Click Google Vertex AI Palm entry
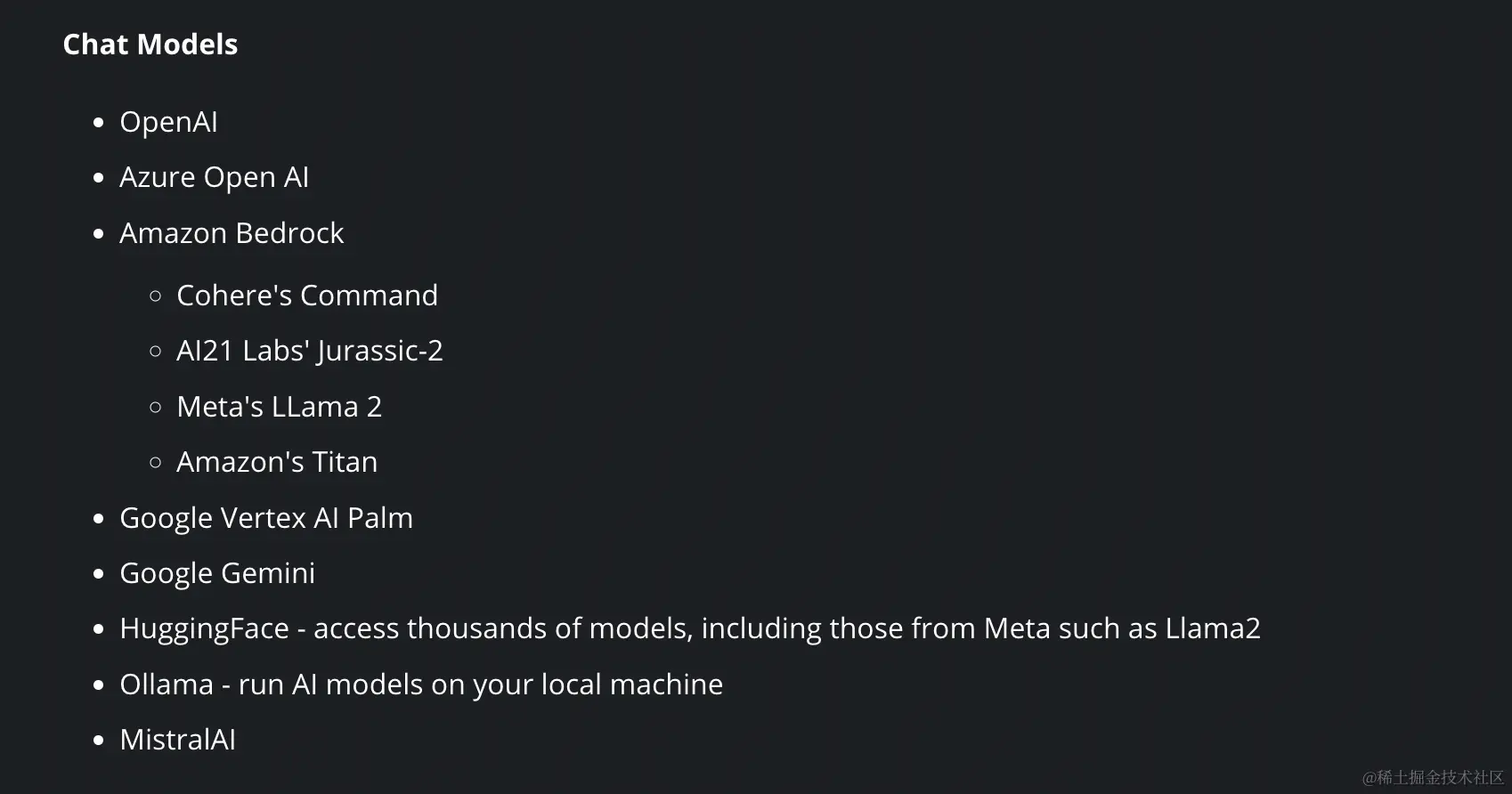The width and height of the screenshot is (1512, 794). (x=266, y=518)
